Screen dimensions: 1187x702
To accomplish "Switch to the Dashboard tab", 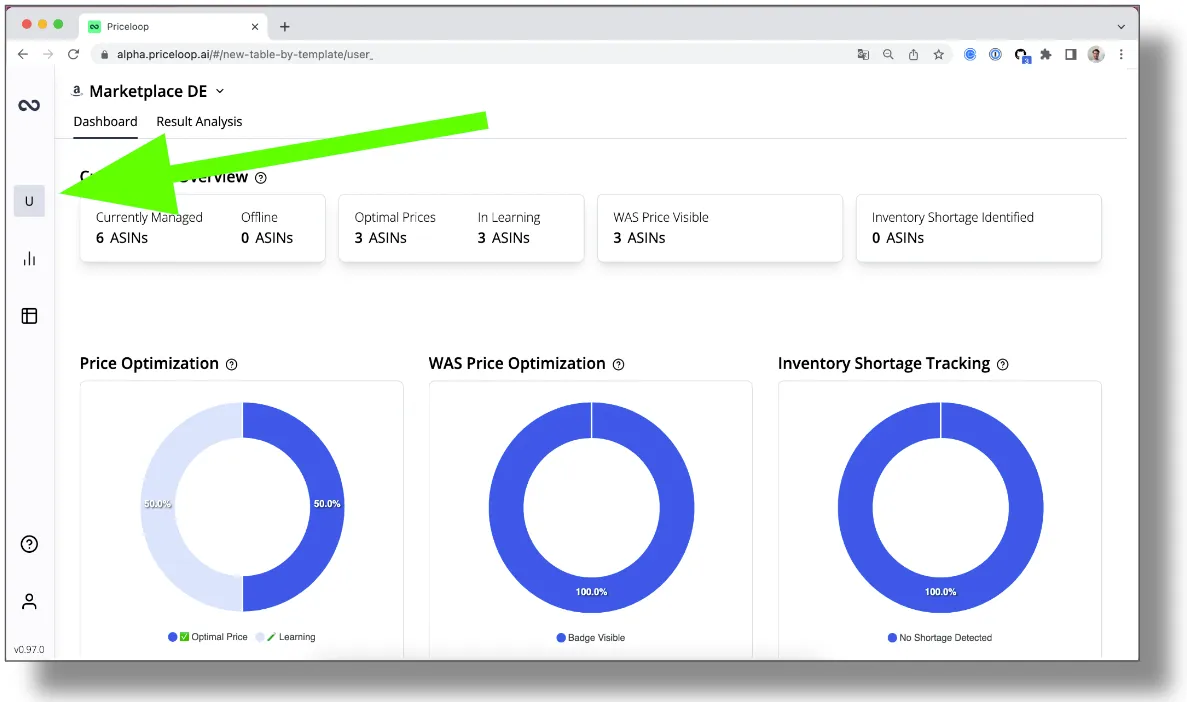I will pyautogui.click(x=105, y=122).
